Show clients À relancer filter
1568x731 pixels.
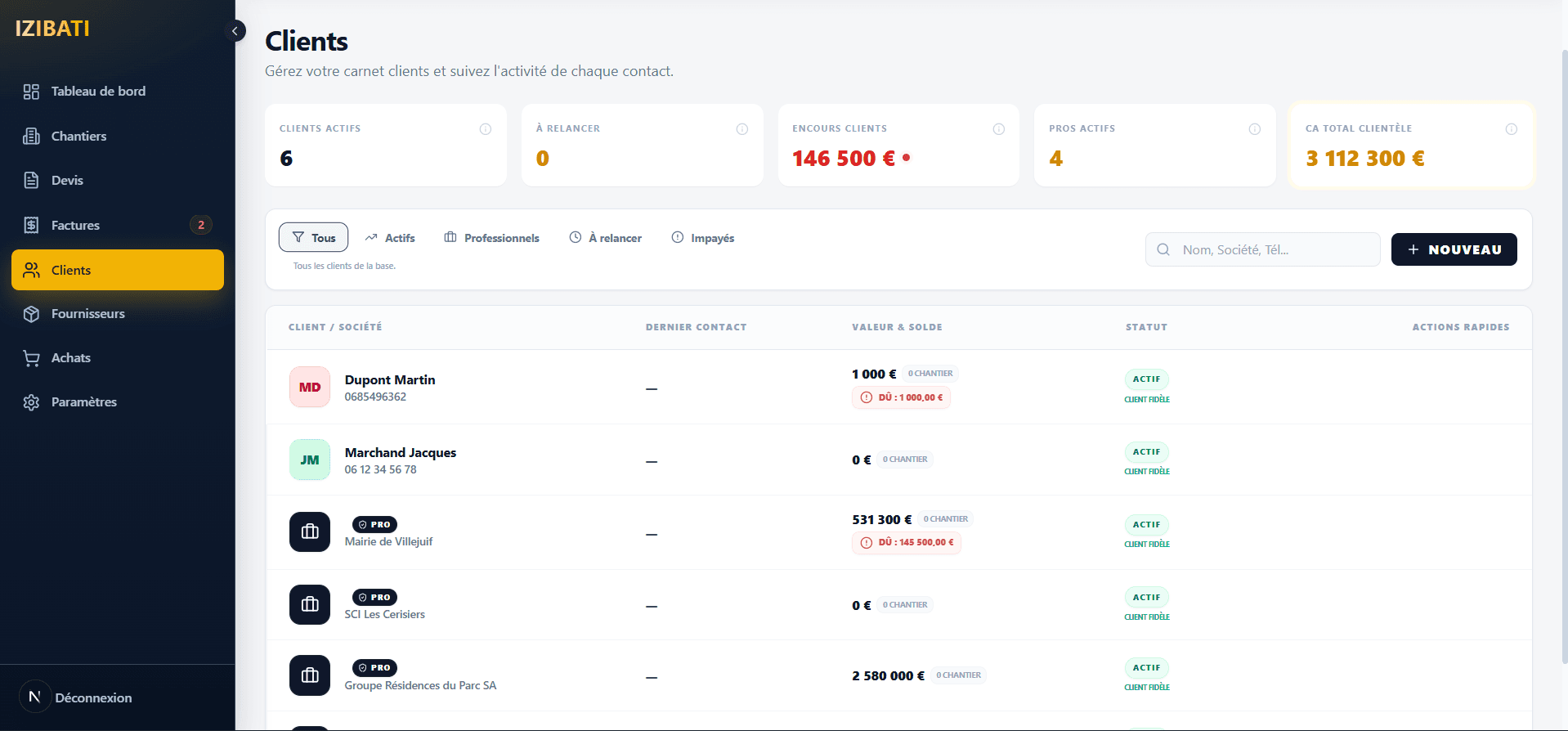click(605, 238)
